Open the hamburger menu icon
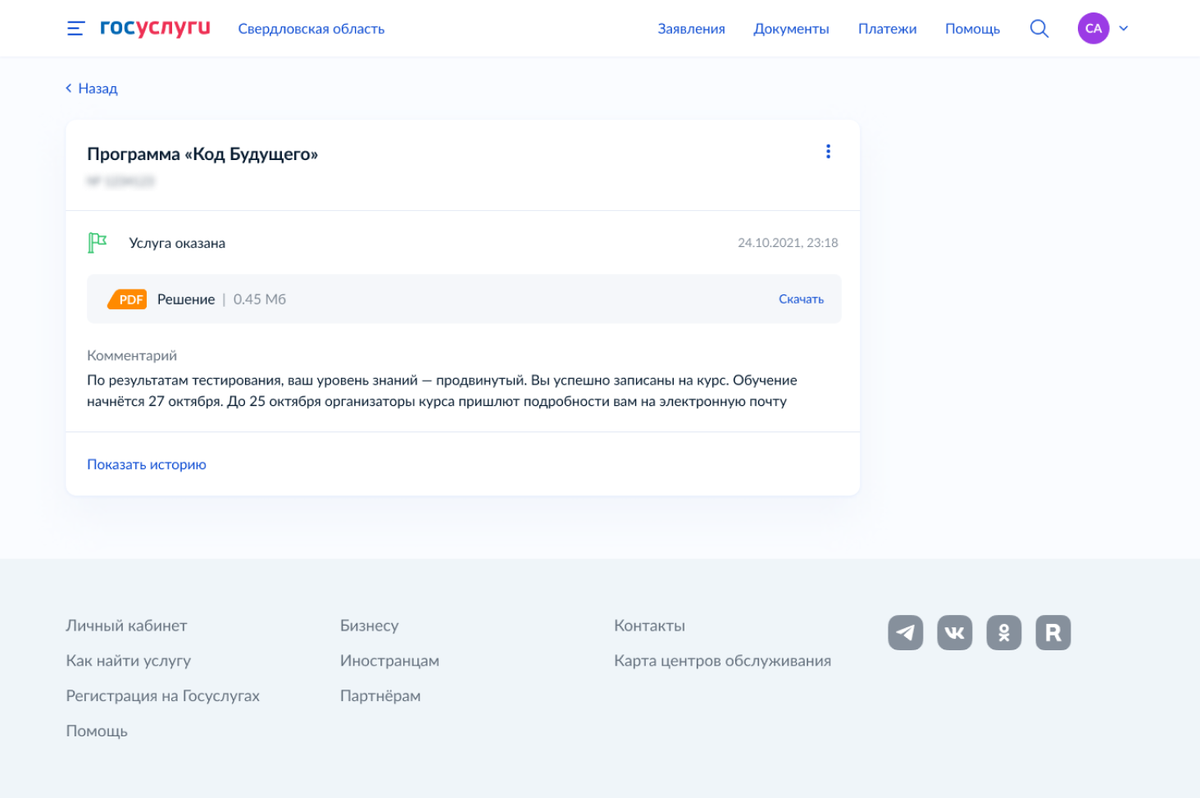Screen dimensions: 1200x798 (x=76, y=29)
